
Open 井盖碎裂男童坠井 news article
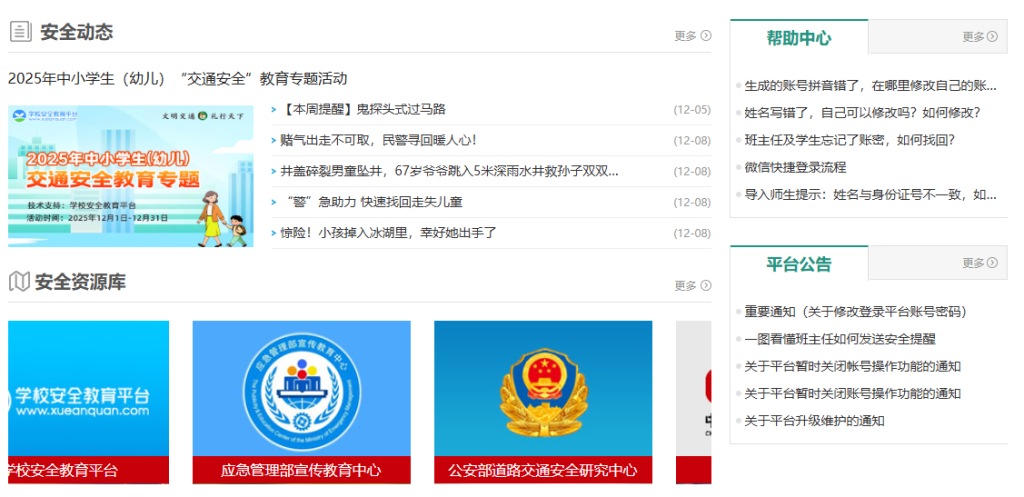point(449,171)
